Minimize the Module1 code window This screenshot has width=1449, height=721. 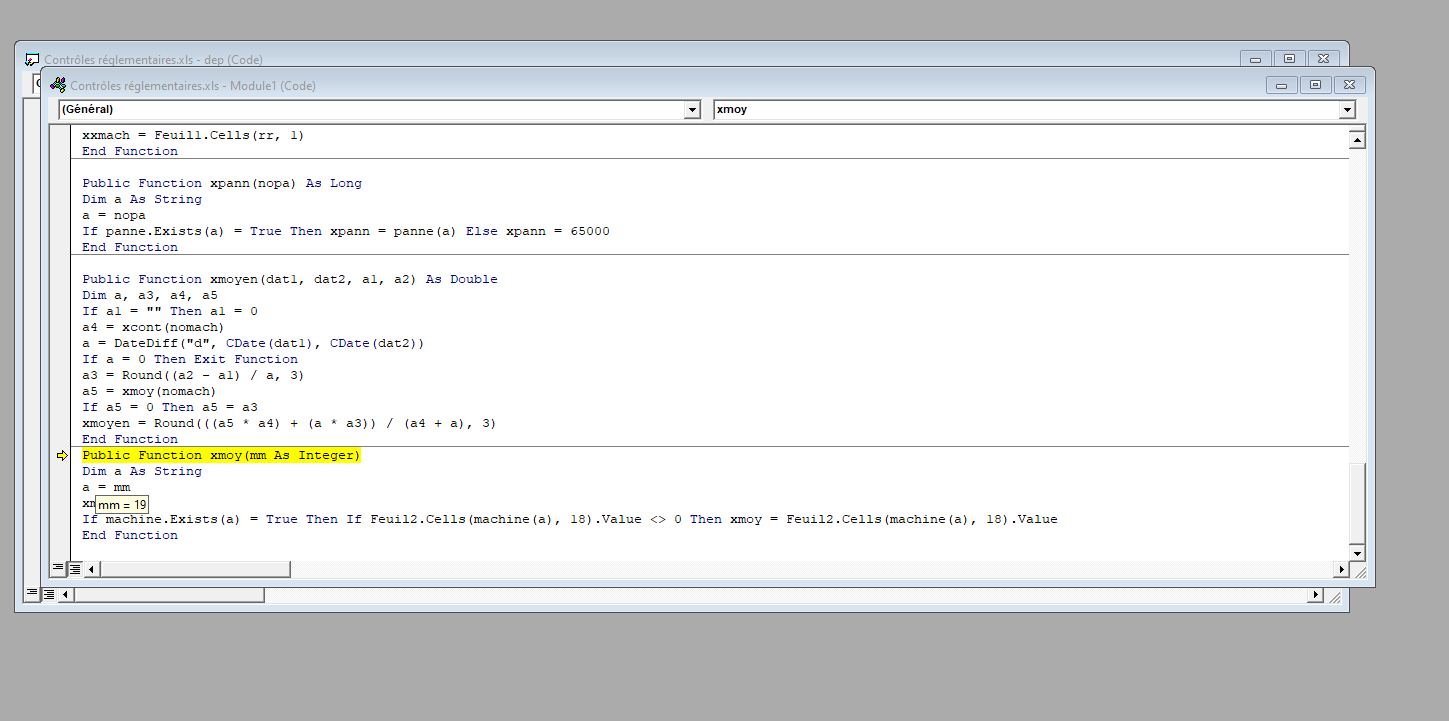[x=1281, y=85]
